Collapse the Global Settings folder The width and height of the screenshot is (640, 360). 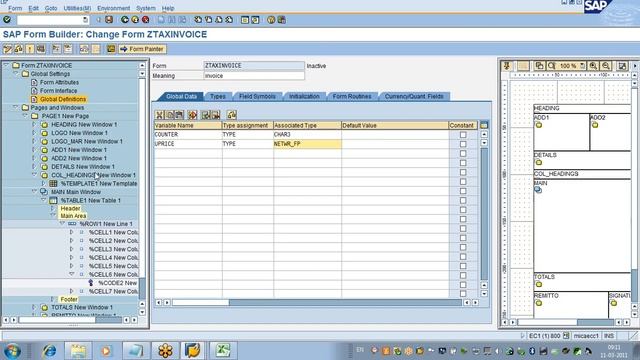pos(16,73)
